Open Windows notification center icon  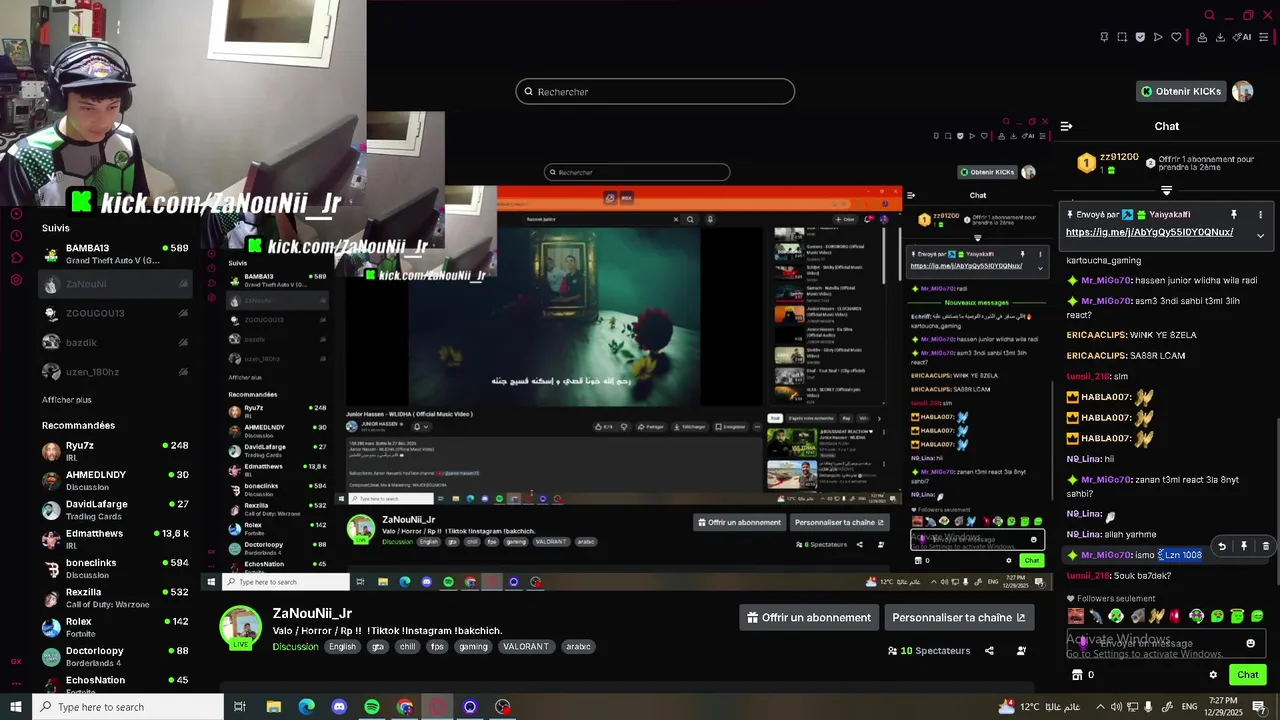1259,707
